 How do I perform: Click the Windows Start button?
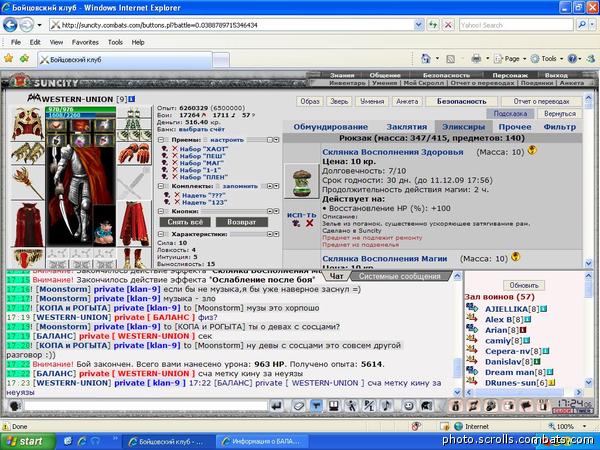click(x=26, y=441)
